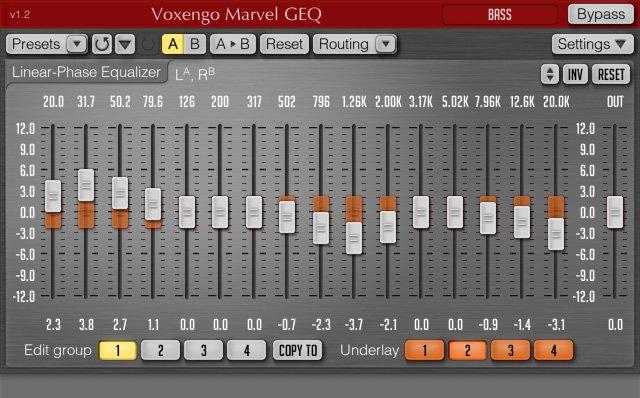Select Edit group 1

118,351
